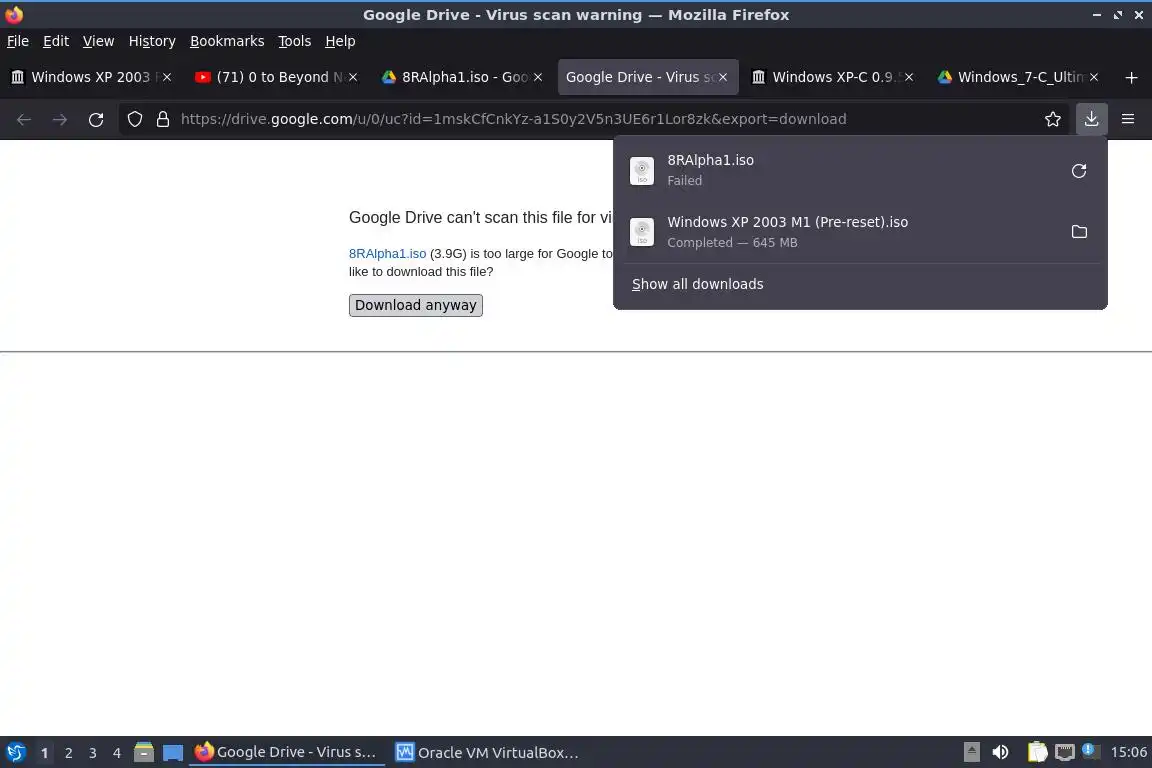The width and height of the screenshot is (1152, 768).
Task: Open the update notification tray icon
Action: 1091,751
